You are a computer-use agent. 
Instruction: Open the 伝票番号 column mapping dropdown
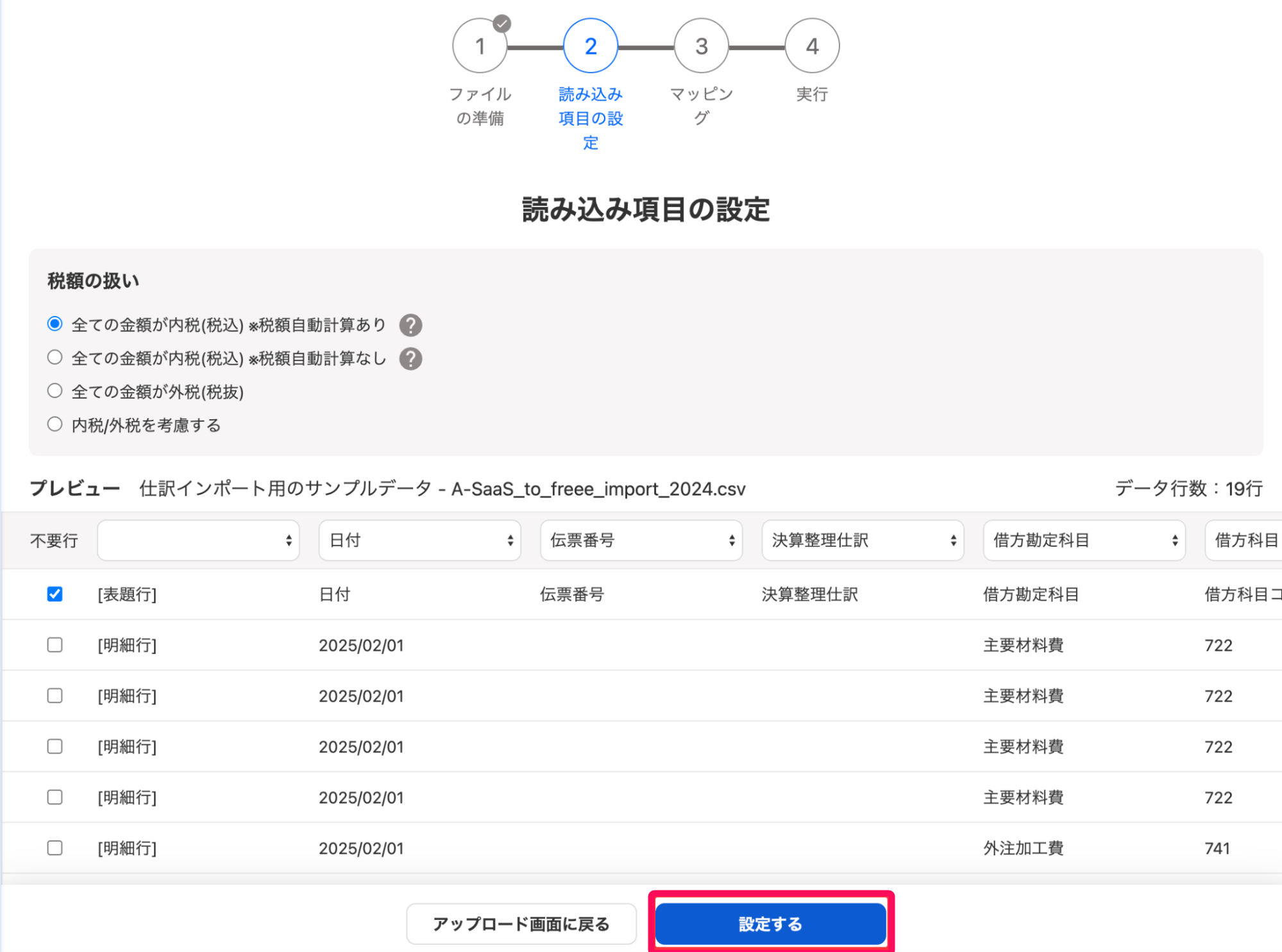pyautogui.click(x=641, y=540)
